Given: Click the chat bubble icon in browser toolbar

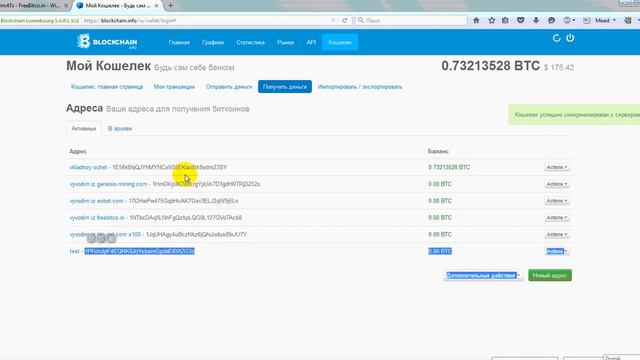Looking at the screenshot, I should click(x=551, y=20).
